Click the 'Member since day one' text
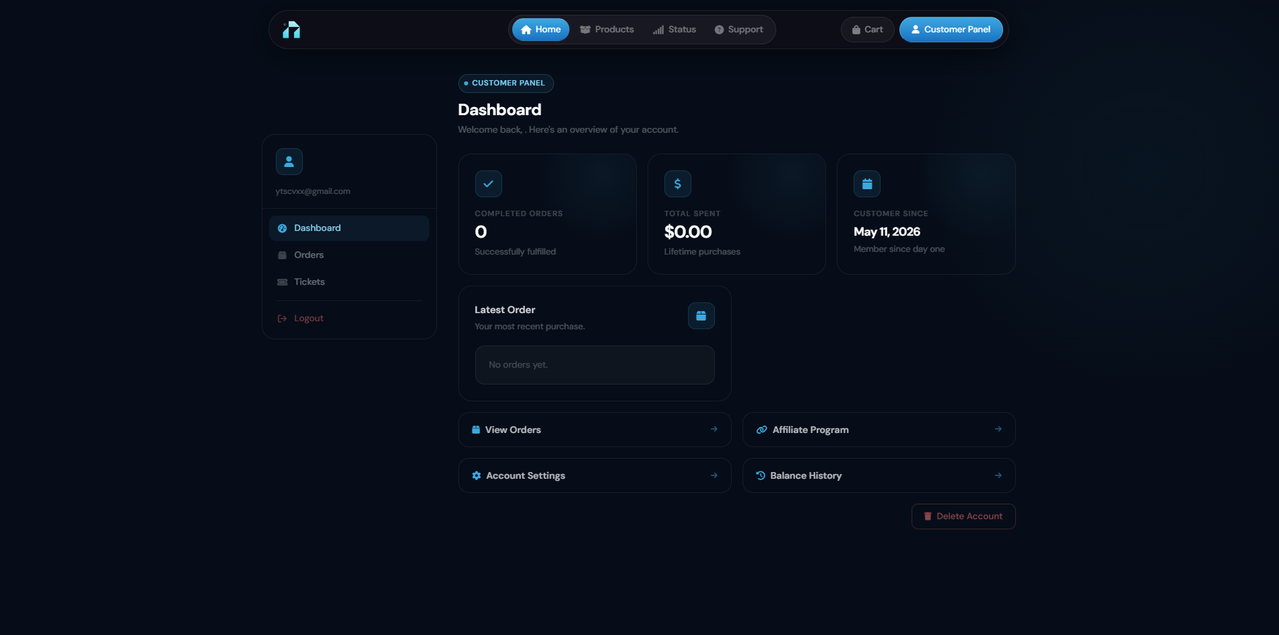This screenshot has height=635, width=1279. tap(899, 249)
